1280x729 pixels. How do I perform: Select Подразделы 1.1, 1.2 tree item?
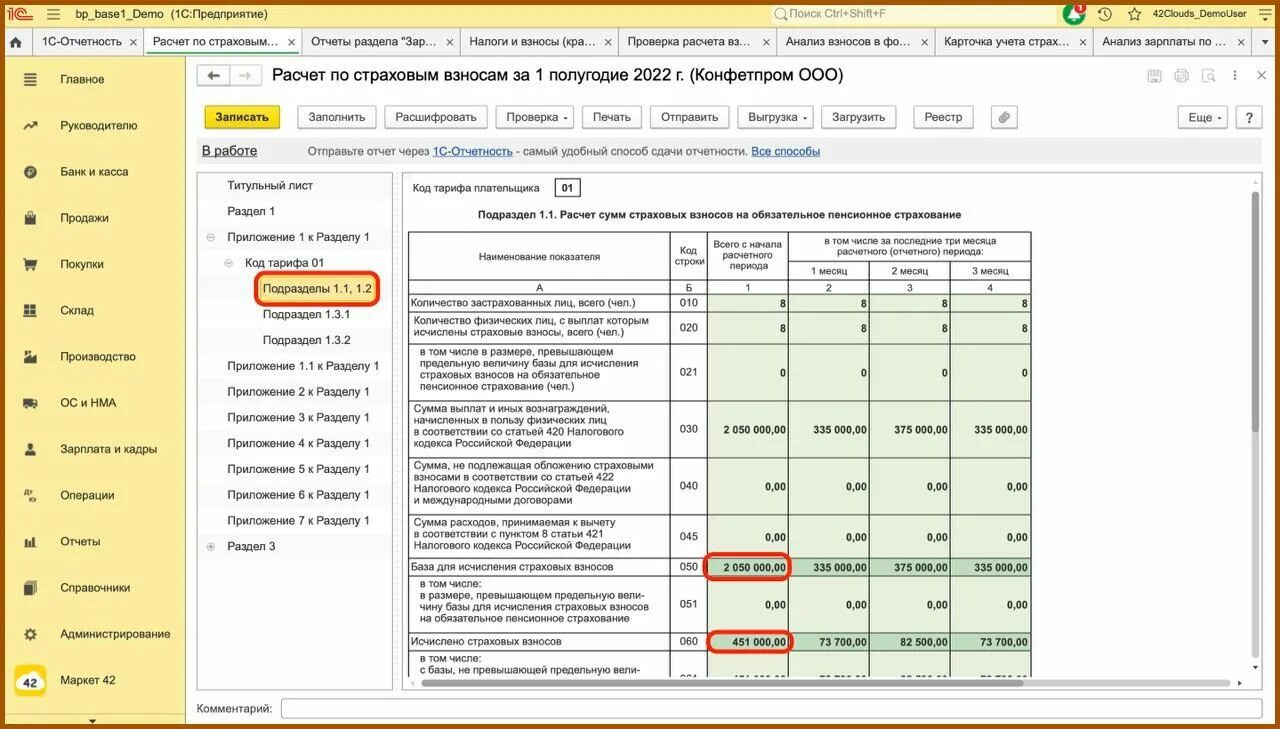317,289
